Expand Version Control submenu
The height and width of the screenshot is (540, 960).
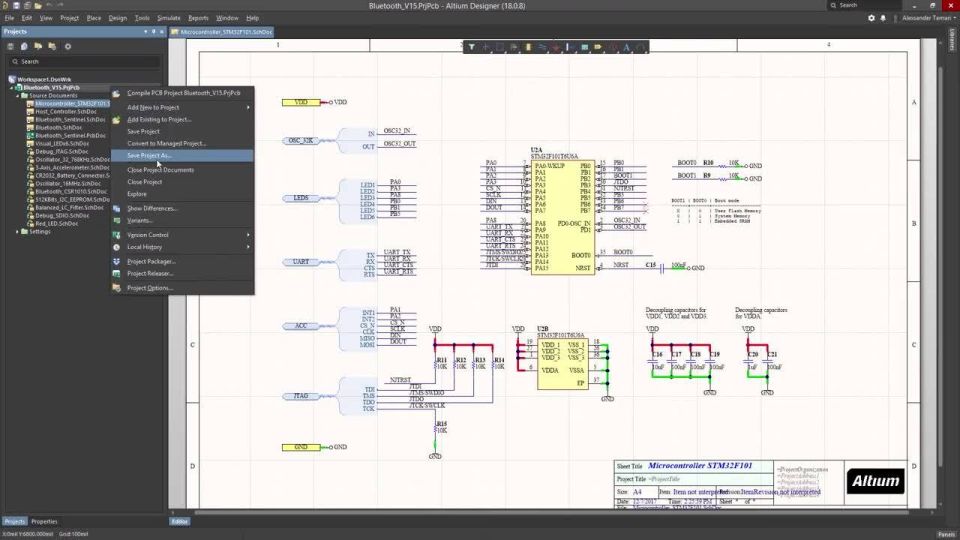182,234
